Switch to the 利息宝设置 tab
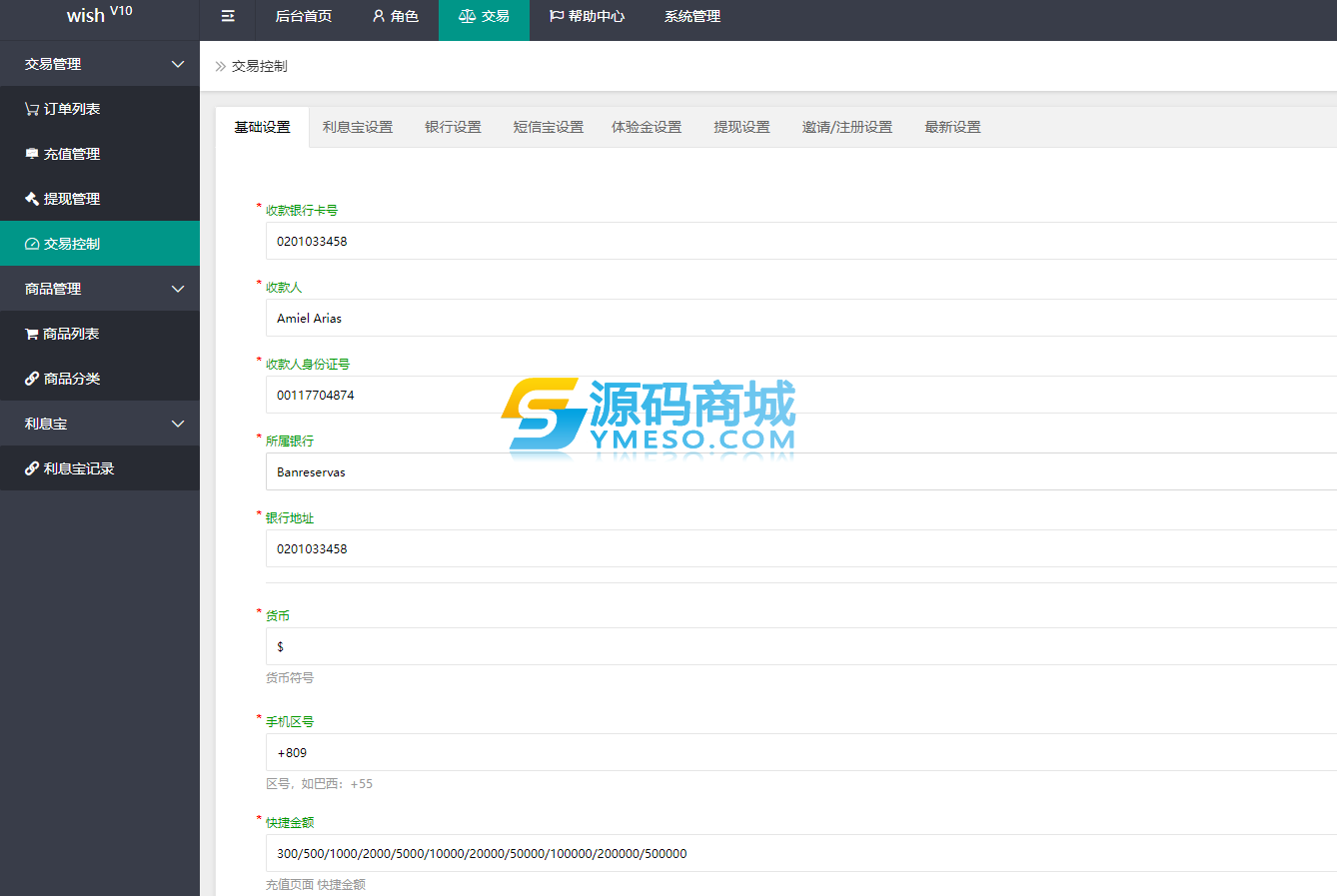 tap(358, 127)
